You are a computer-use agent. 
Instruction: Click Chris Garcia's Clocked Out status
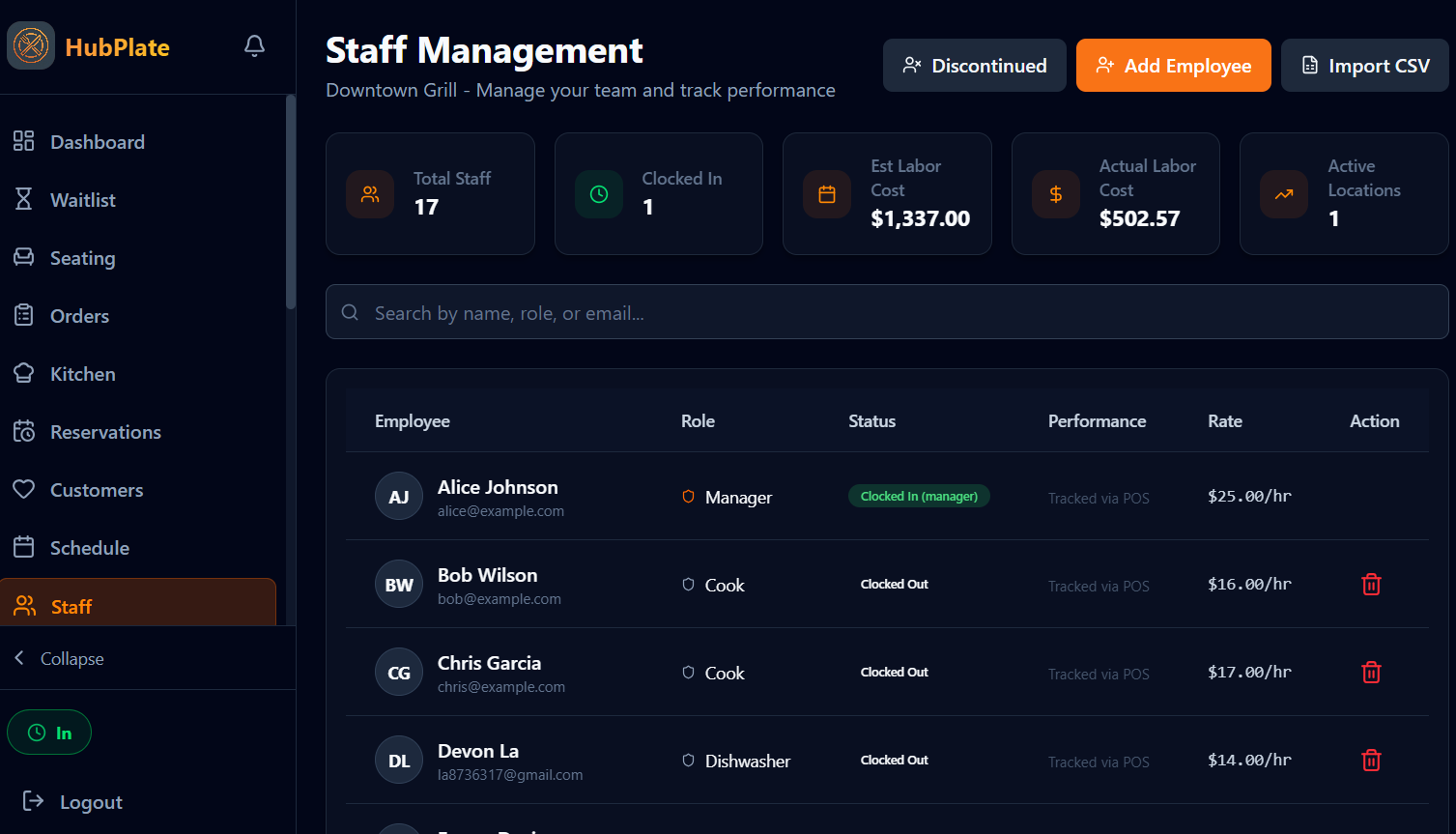(894, 672)
